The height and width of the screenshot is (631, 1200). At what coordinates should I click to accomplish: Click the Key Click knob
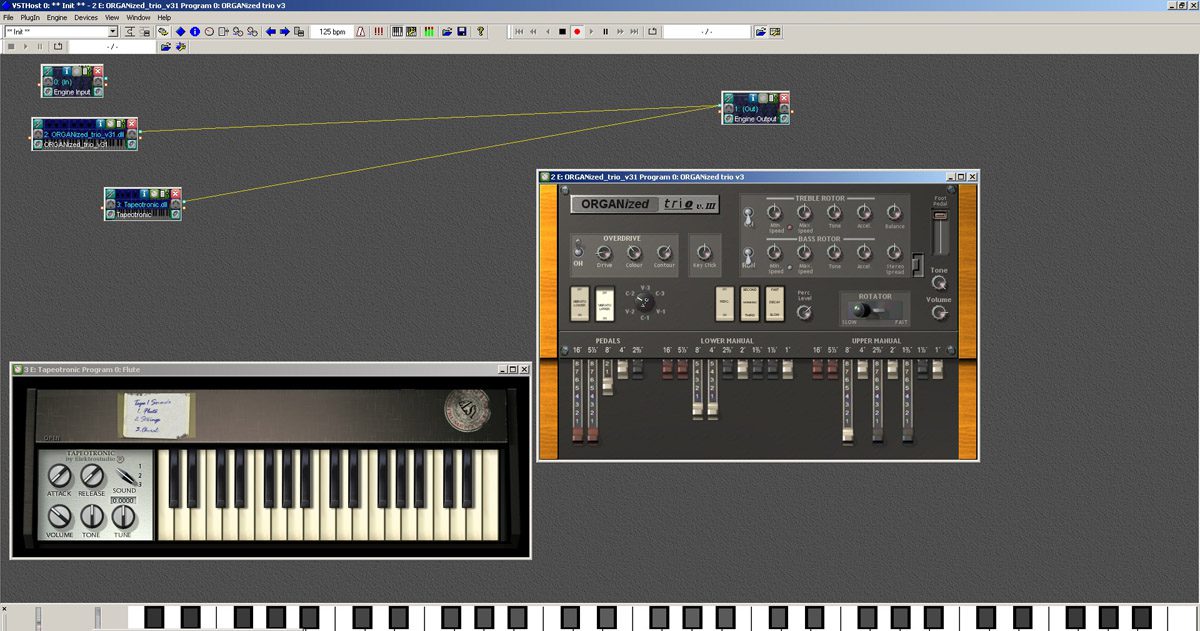(x=704, y=252)
